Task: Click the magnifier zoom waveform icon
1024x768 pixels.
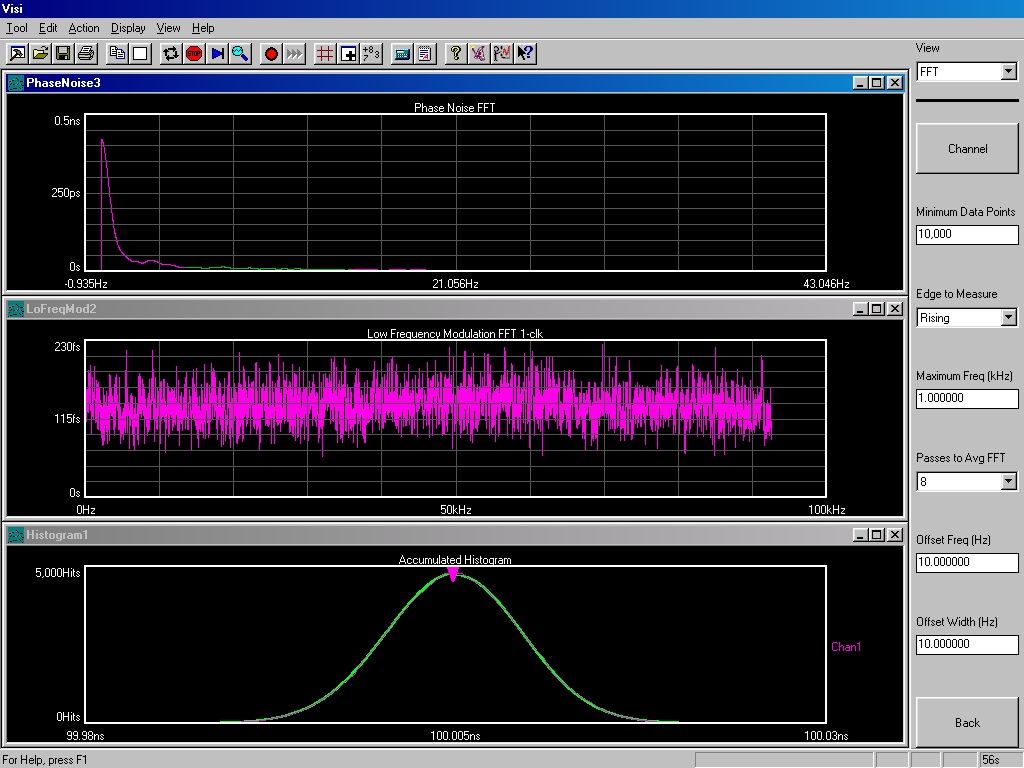Action: click(240, 54)
